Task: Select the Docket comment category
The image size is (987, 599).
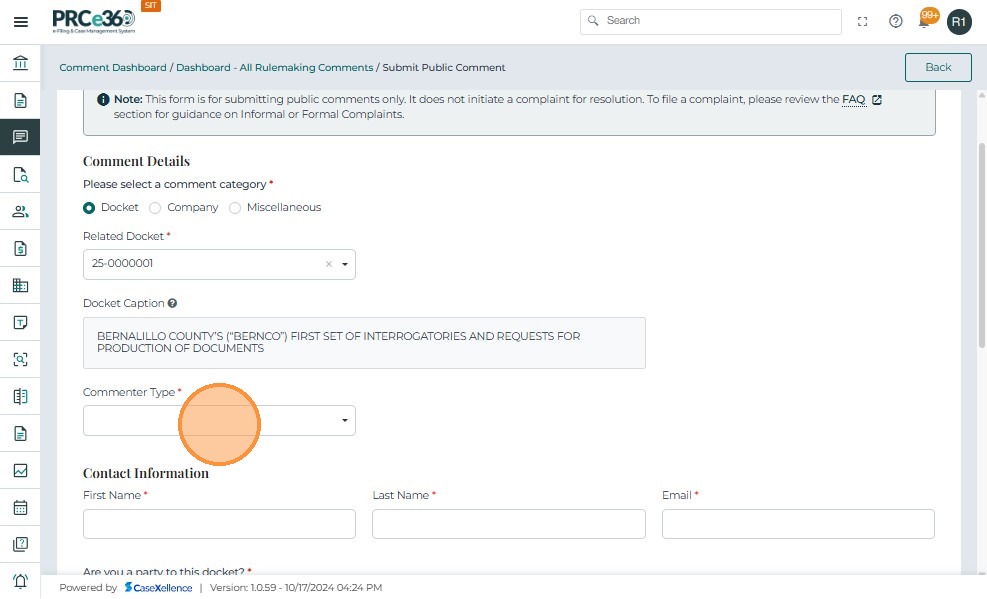Action: (x=89, y=208)
